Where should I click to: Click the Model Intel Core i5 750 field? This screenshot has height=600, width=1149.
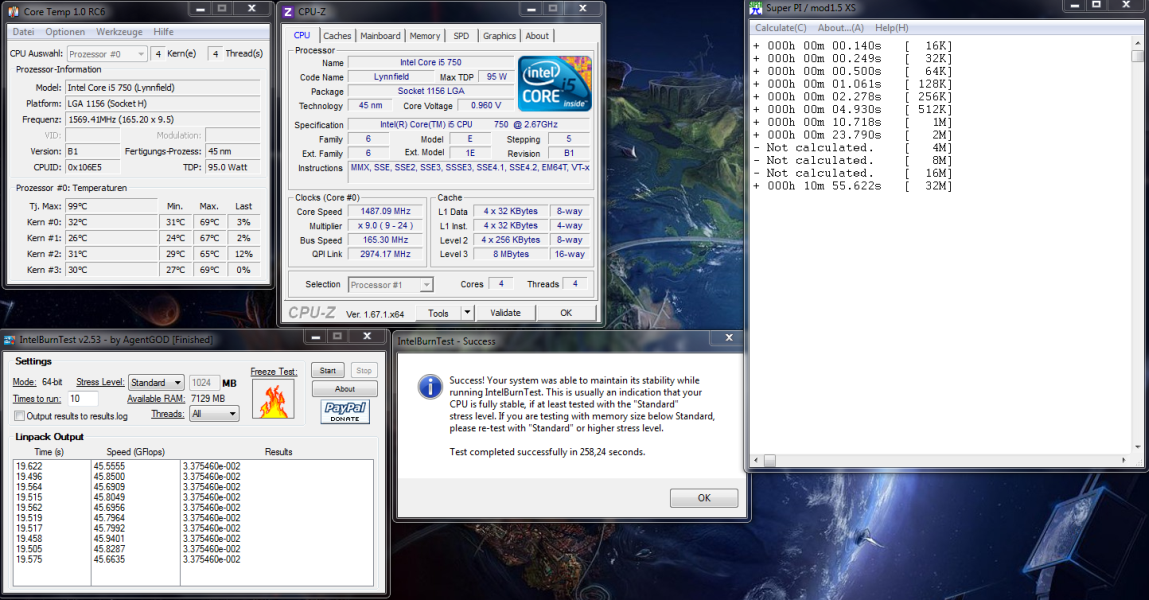point(163,87)
